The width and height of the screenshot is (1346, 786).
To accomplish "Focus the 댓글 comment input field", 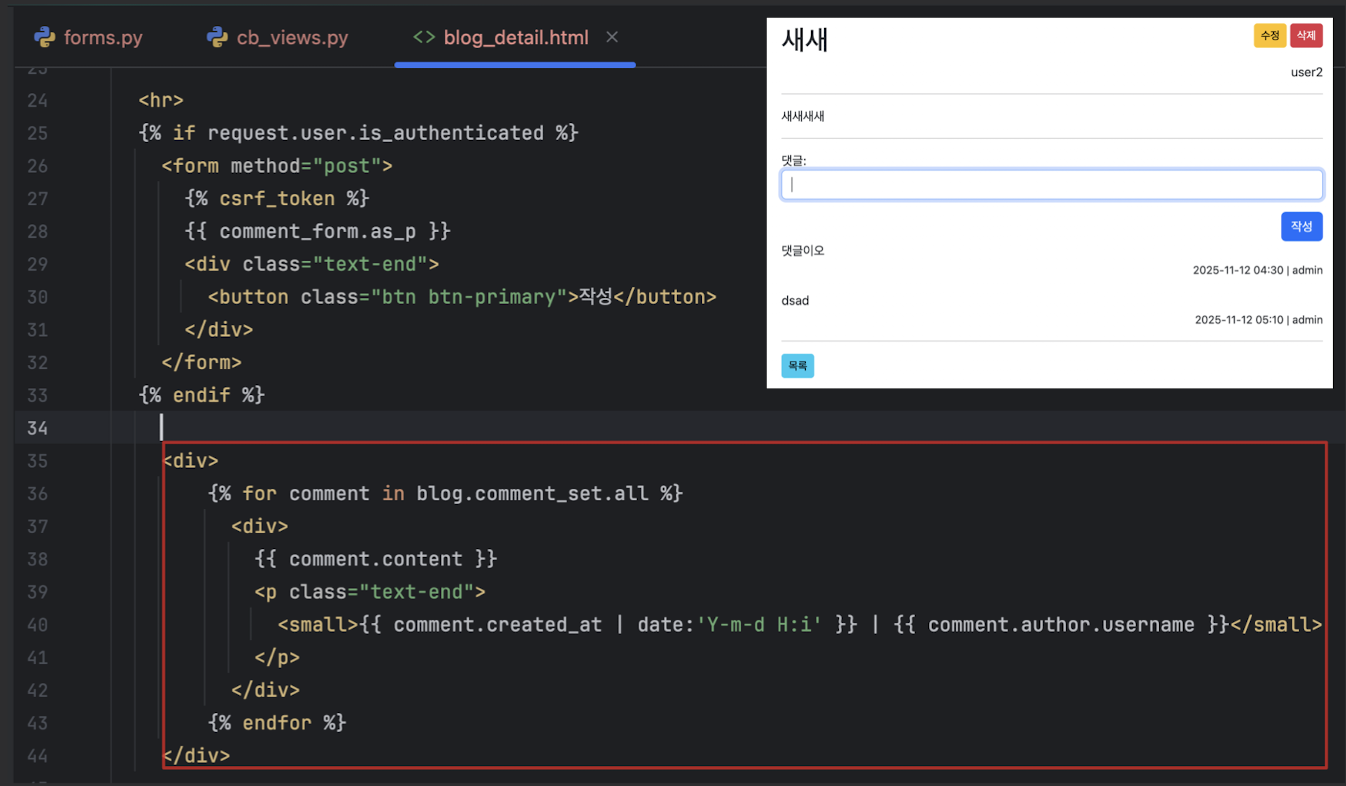I will tap(1051, 184).
